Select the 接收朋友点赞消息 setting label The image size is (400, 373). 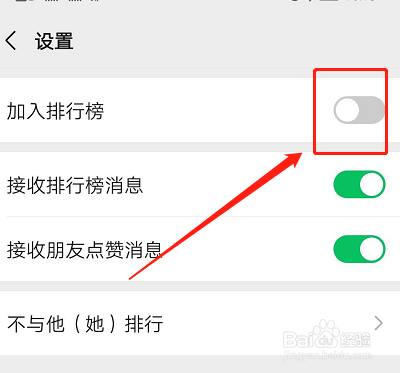tap(85, 250)
